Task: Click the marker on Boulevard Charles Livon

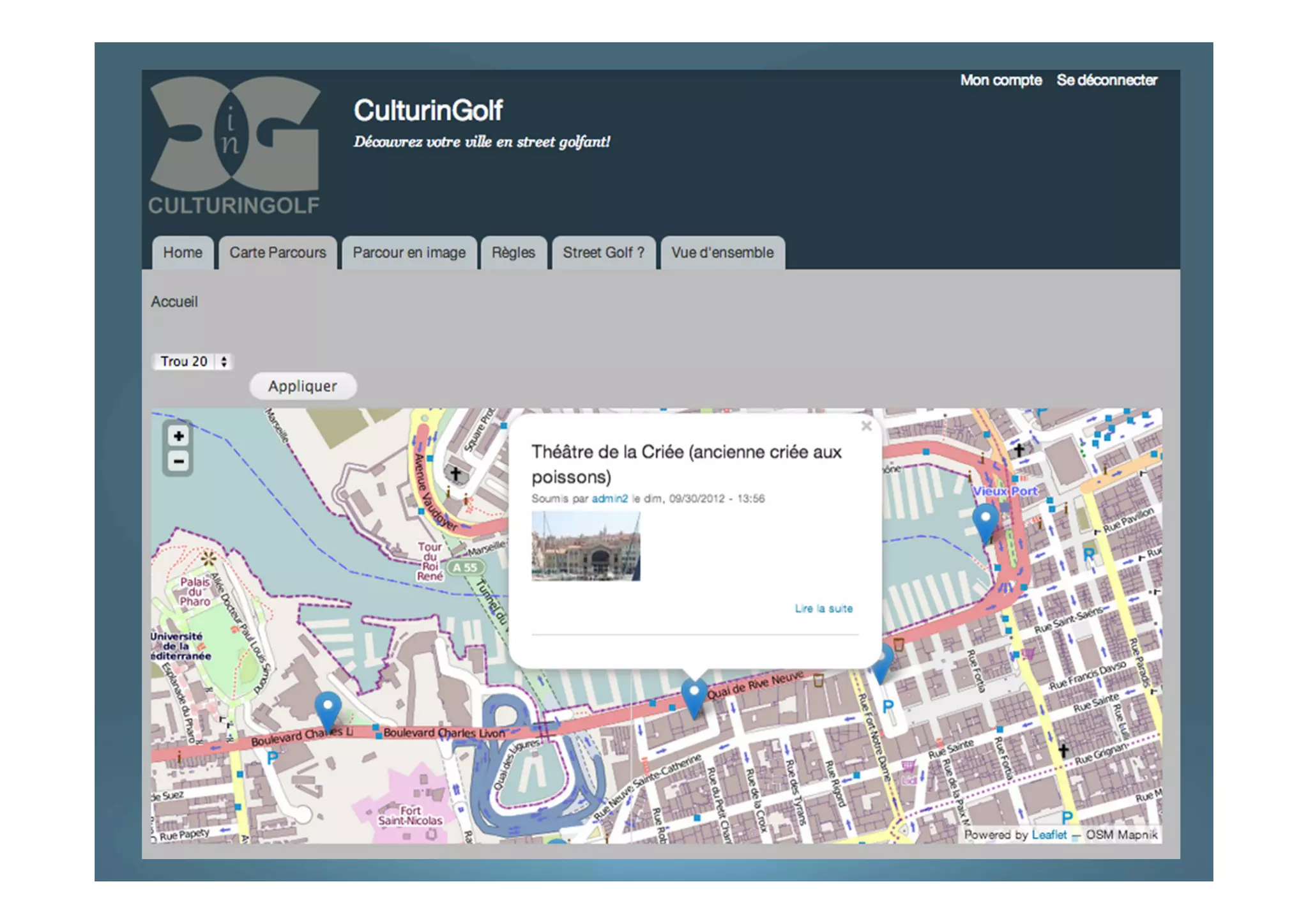Action: pos(328,709)
